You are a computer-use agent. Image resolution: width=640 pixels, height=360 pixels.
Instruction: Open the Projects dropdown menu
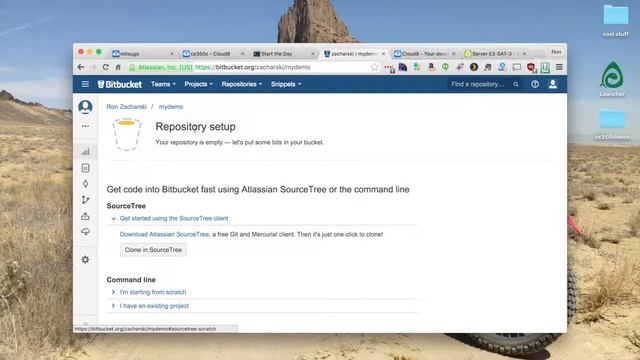tap(198, 84)
